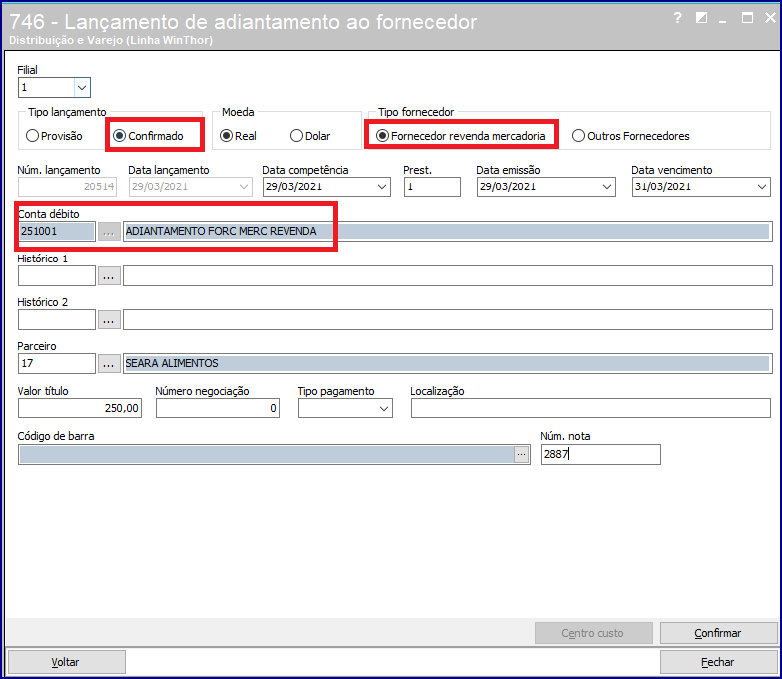Image resolution: width=782 pixels, height=679 pixels.
Task: Click the Centro custo button
Action: pyautogui.click(x=593, y=633)
